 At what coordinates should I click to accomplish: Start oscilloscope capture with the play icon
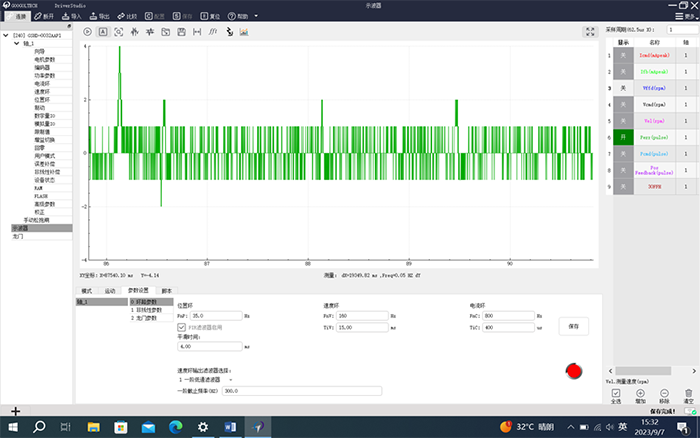coord(87,32)
